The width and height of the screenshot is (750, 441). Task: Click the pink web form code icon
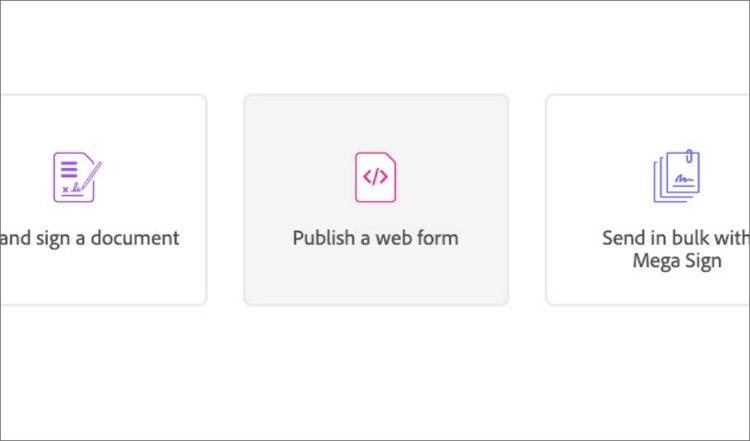[375, 178]
